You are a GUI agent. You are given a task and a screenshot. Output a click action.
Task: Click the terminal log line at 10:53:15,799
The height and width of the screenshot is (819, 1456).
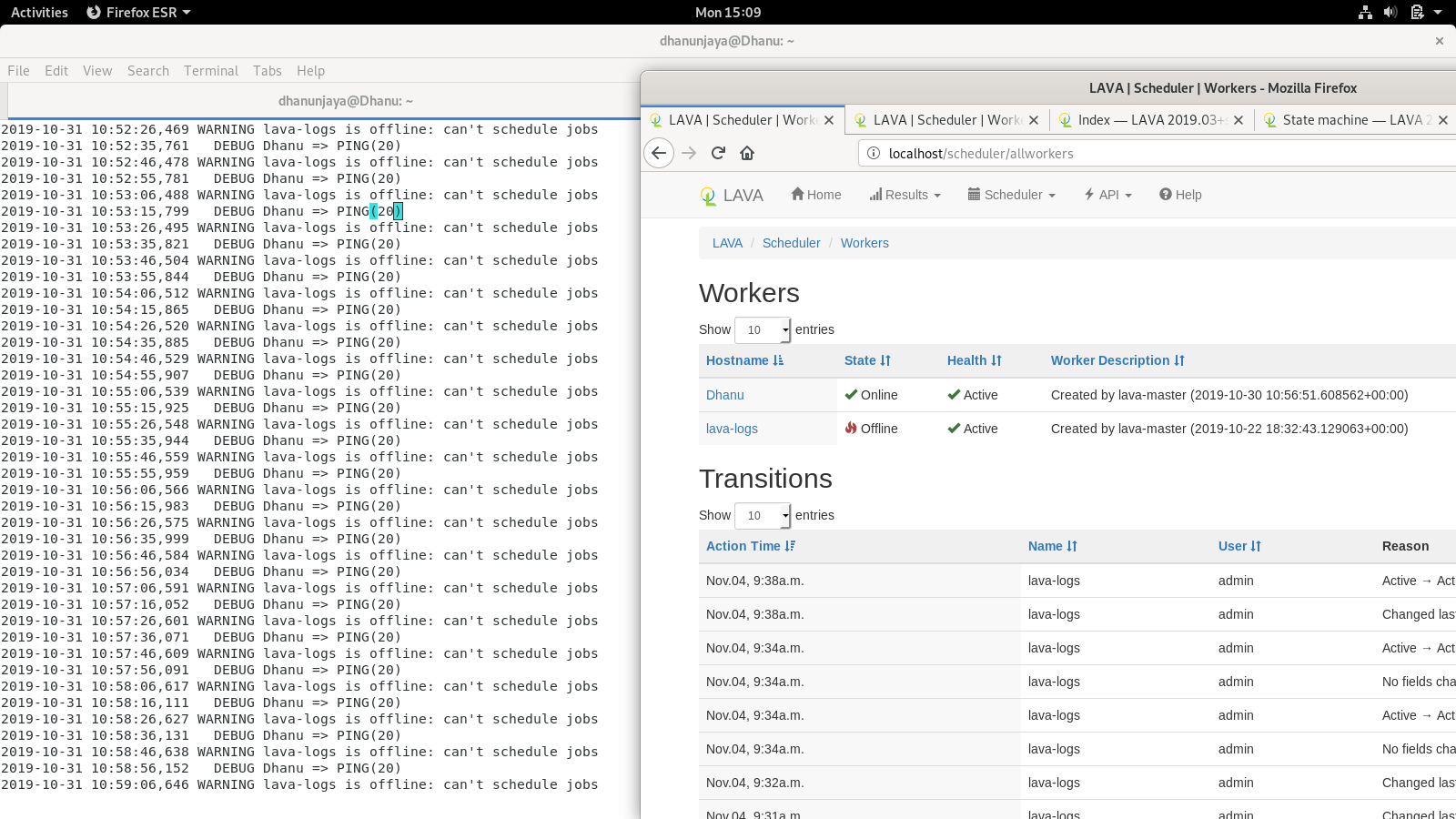(202, 211)
